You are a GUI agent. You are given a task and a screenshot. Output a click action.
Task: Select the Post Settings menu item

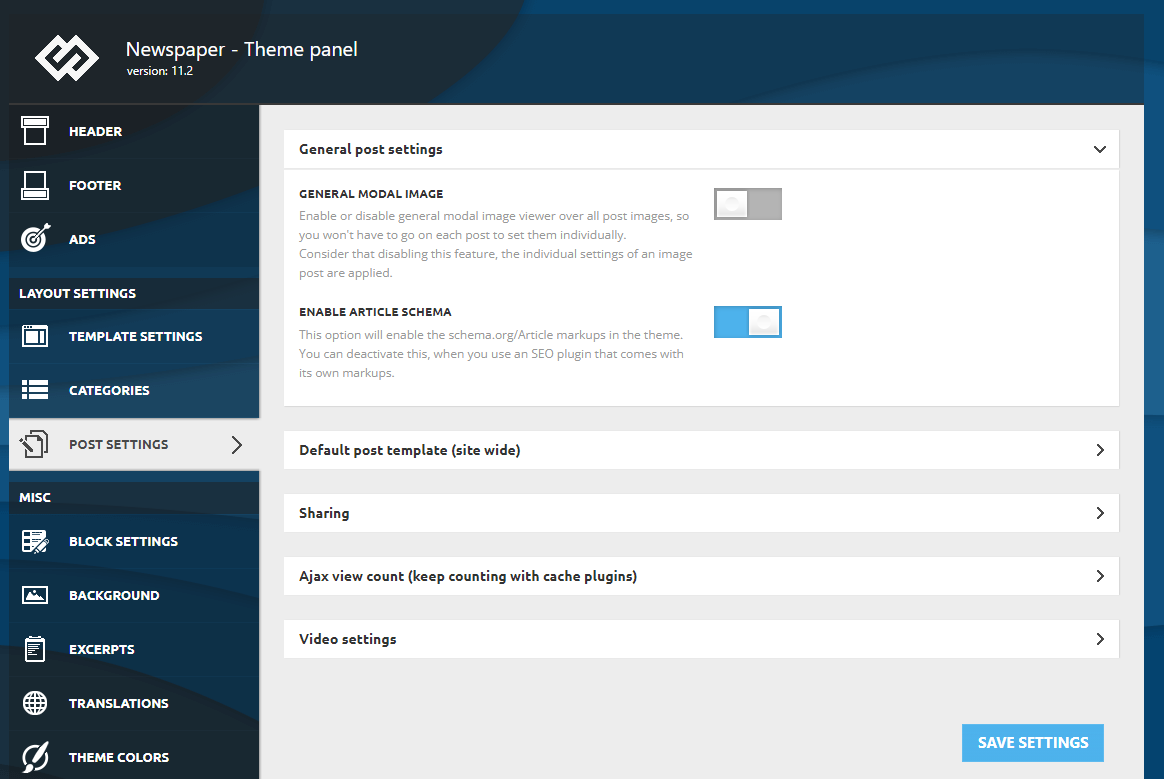[134, 444]
